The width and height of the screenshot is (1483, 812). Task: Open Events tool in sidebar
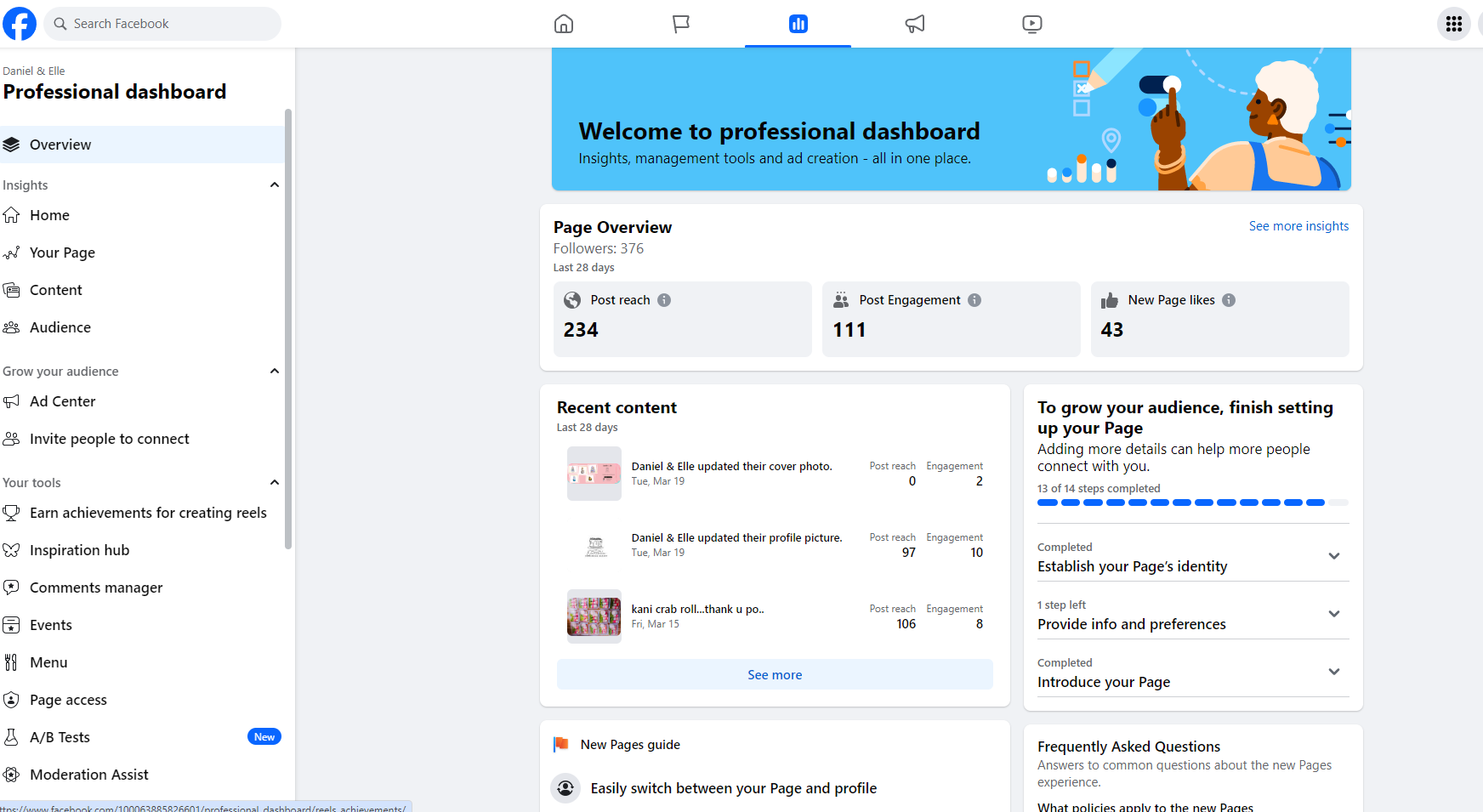(x=142, y=625)
